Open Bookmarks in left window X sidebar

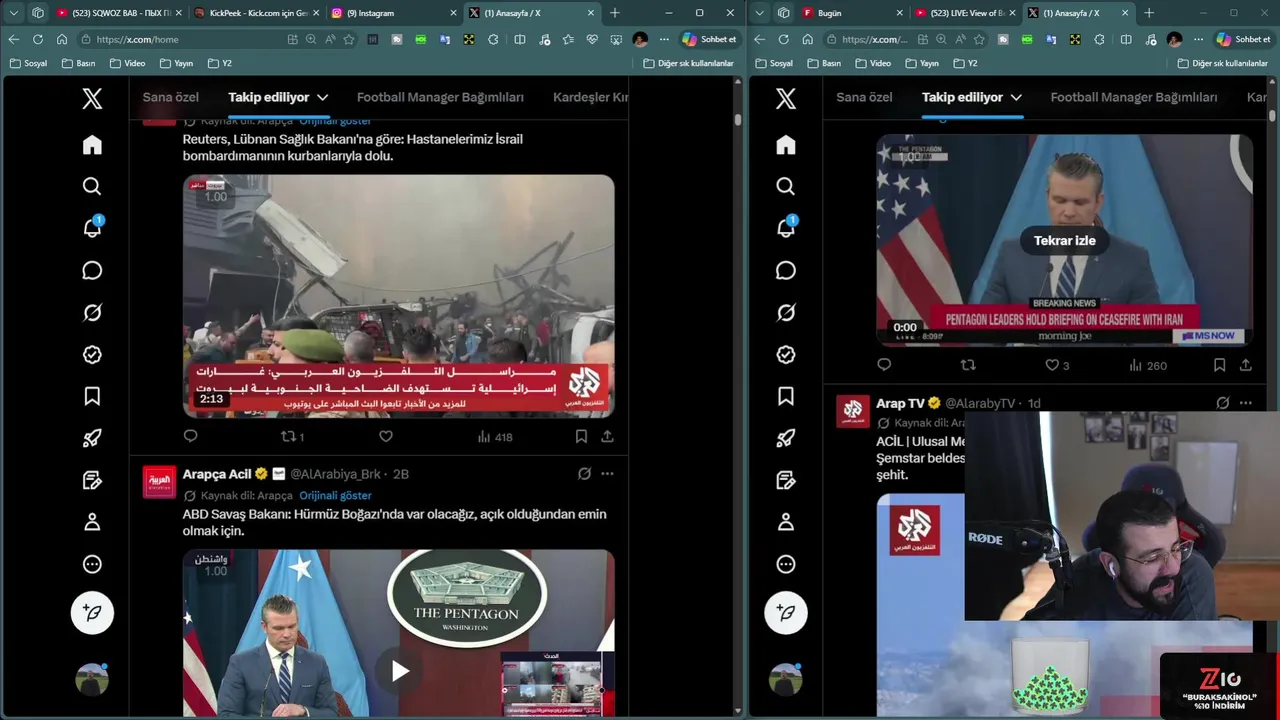click(92, 397)
